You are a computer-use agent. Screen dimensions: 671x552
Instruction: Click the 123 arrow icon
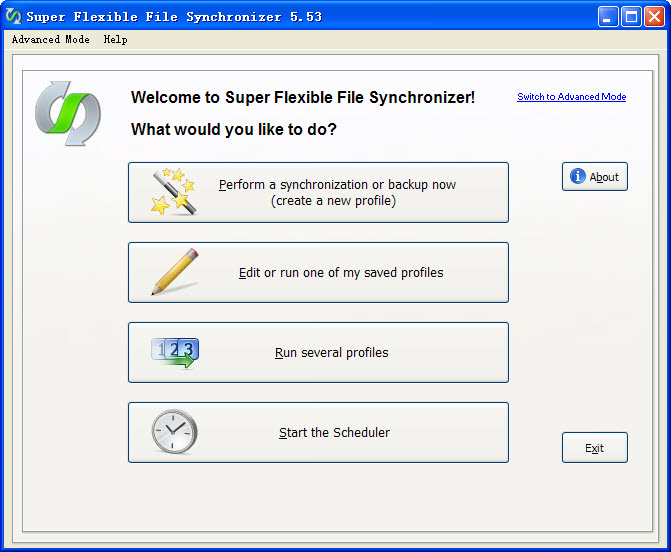click(174, 352)
